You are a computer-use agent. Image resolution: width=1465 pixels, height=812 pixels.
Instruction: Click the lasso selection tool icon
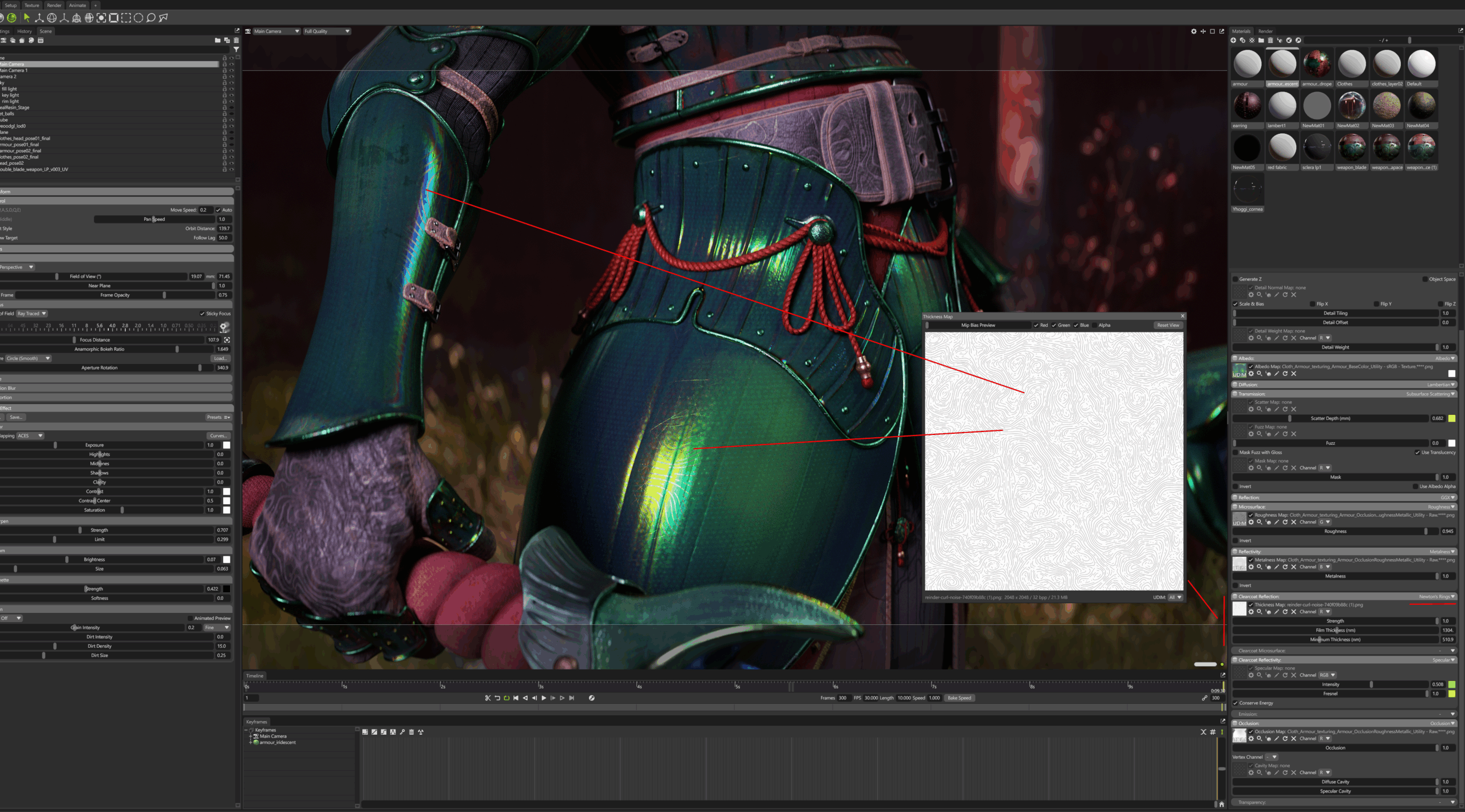coord(151,18)
